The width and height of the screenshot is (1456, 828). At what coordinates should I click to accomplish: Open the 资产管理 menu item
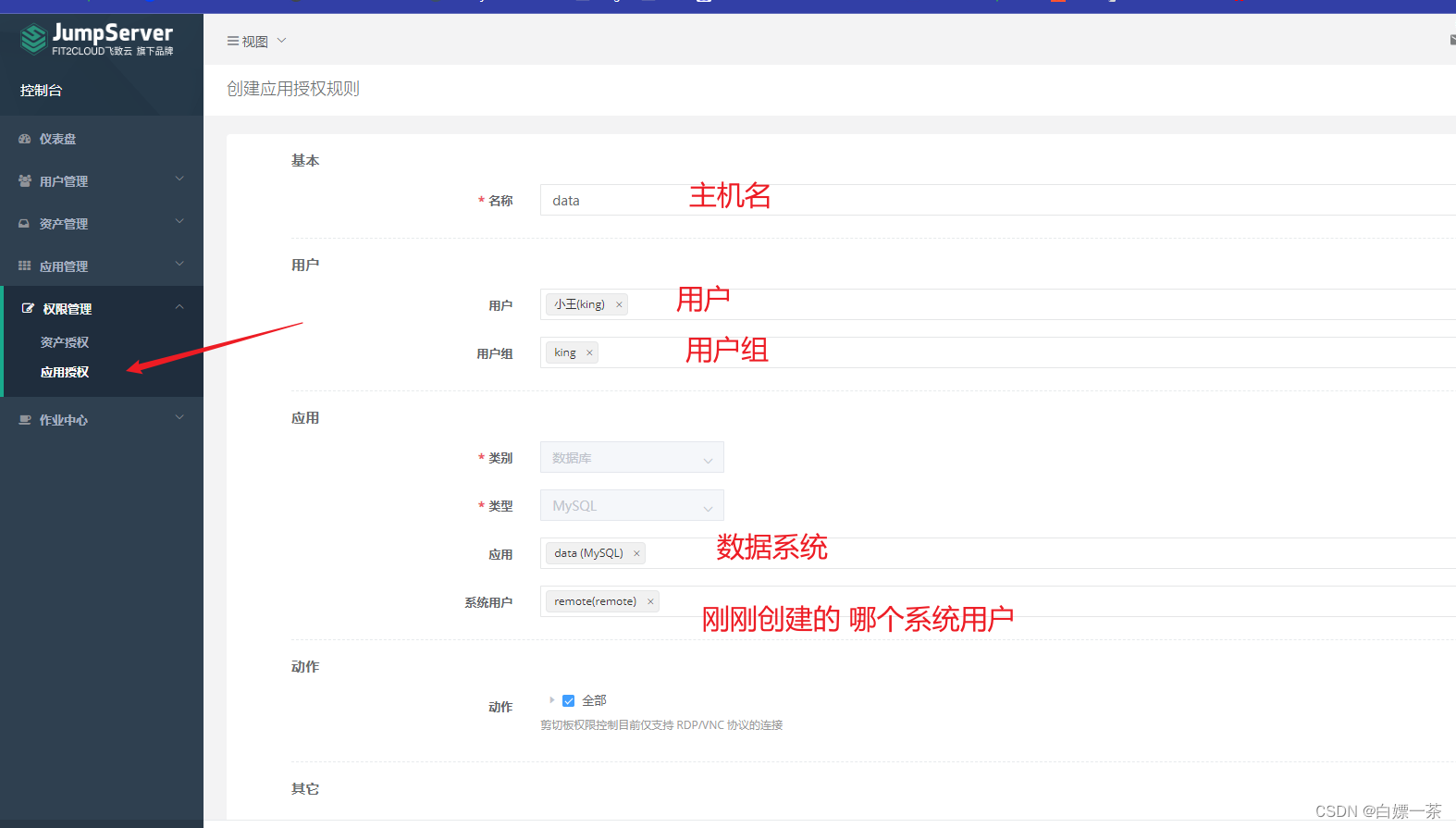click(x=102, y=224)
